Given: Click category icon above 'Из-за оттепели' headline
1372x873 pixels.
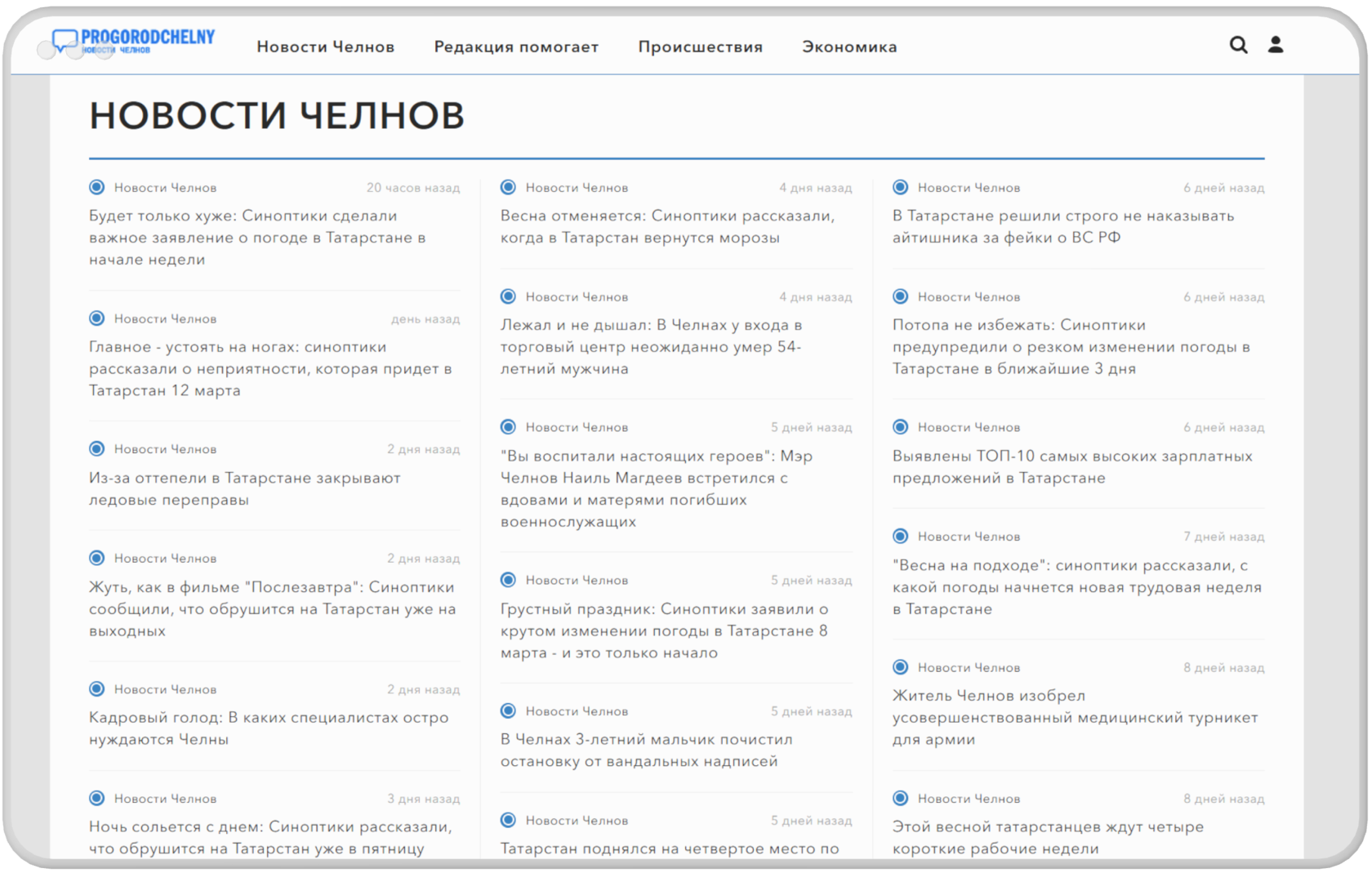Looking at the screenshot, I should click(97, 448).
